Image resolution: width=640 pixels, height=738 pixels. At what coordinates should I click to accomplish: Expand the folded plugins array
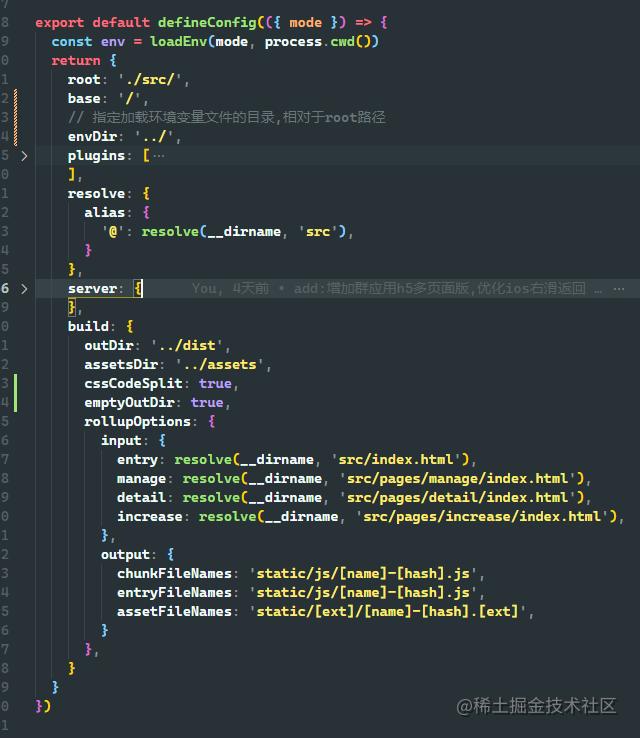coord(24,156)
